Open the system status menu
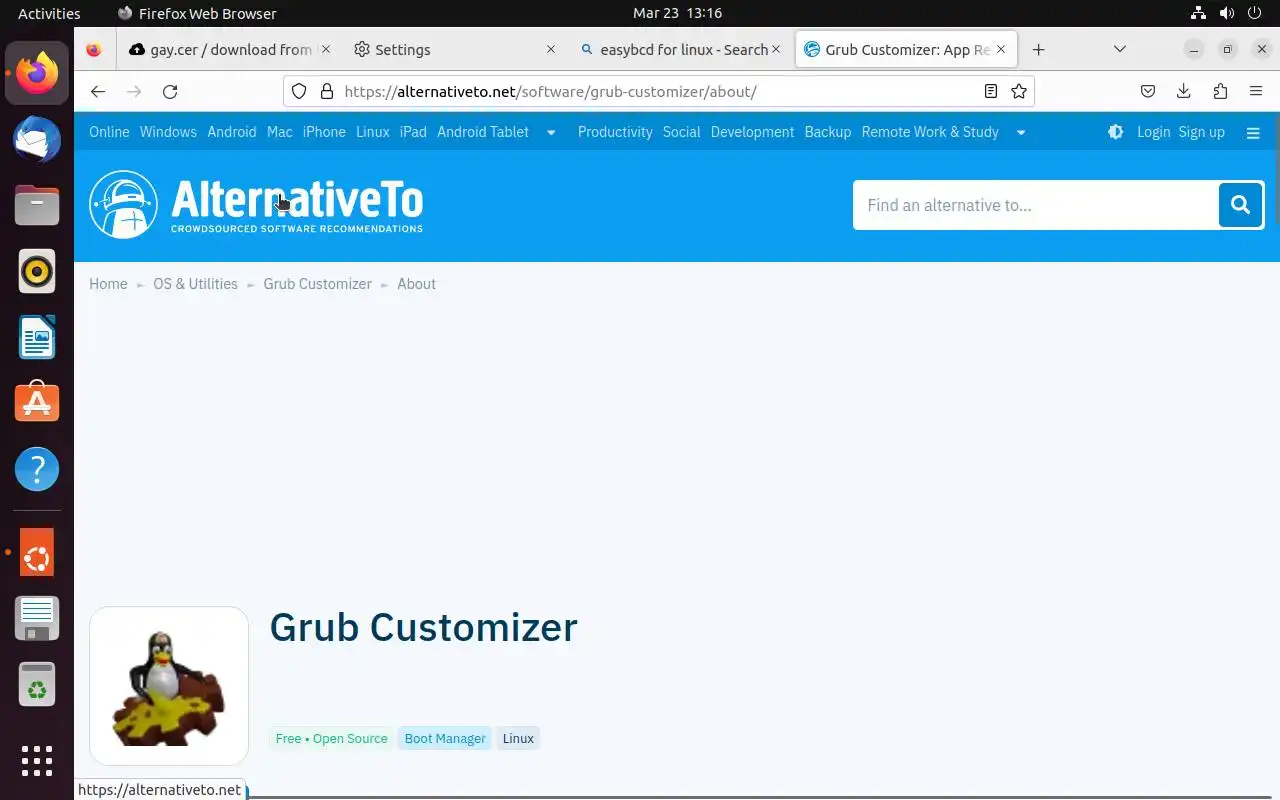 coord(1226,13)
